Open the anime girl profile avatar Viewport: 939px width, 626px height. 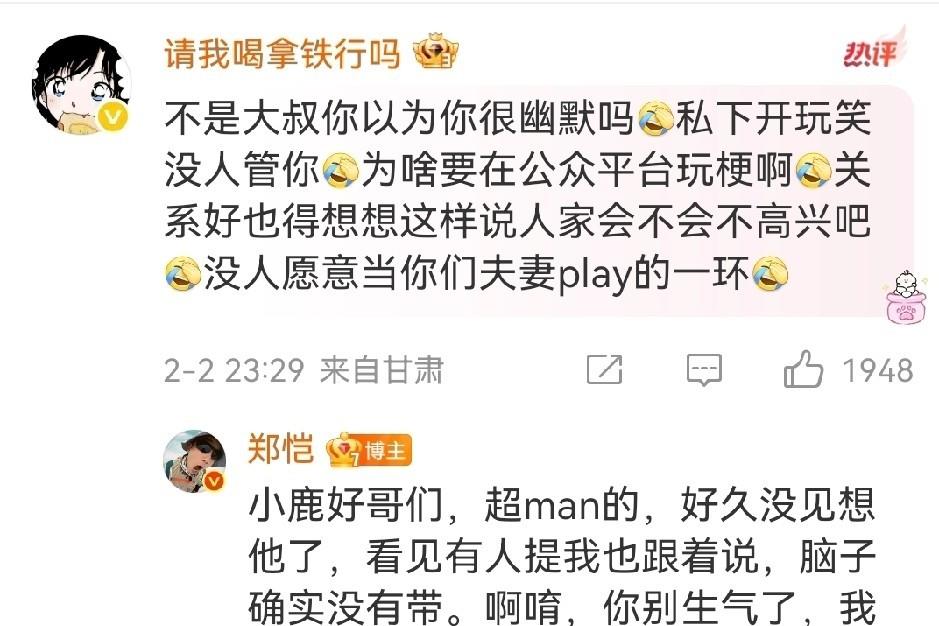pyautogui.click(x=81, y=85)
